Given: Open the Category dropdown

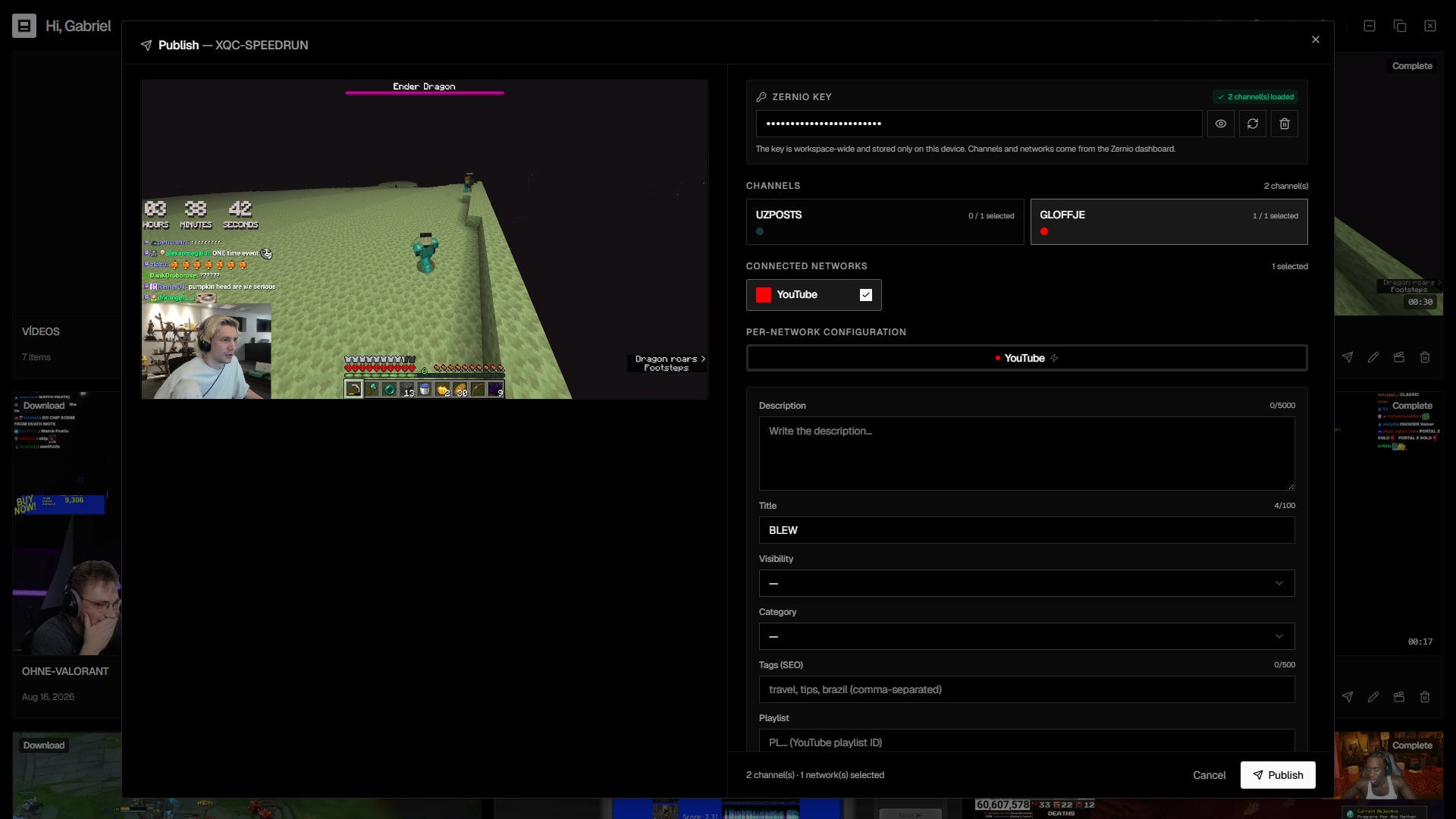Looking at the screenshot, I should click(1027, 636).
